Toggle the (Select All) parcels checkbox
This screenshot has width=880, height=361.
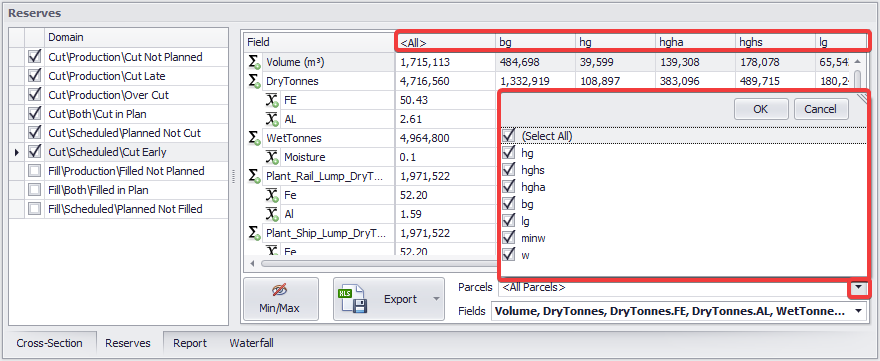point(509,136)
